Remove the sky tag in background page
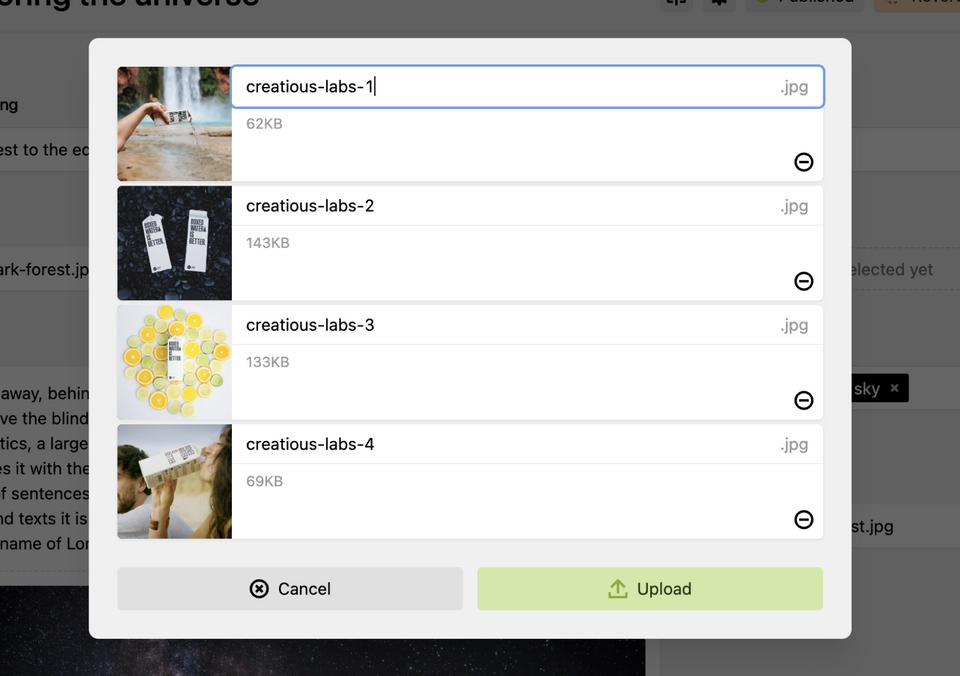The image size is (960, 676). coord(894,388)
